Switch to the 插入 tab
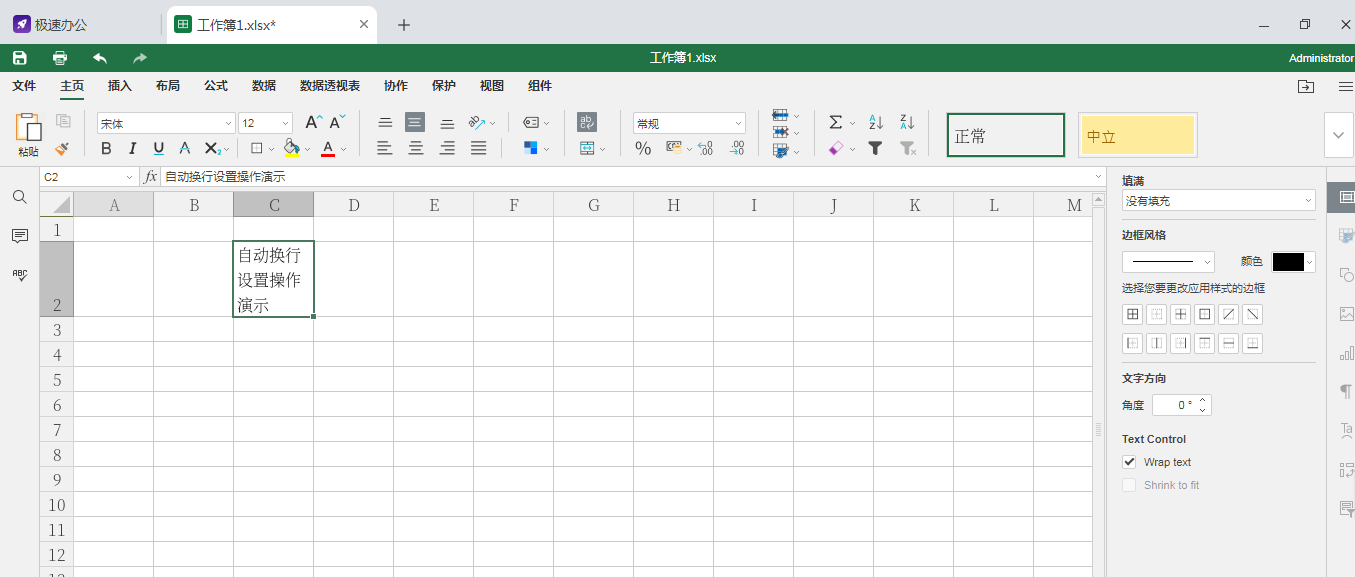1355x577 pixels. pyautogui.click(x=120, y=86)
